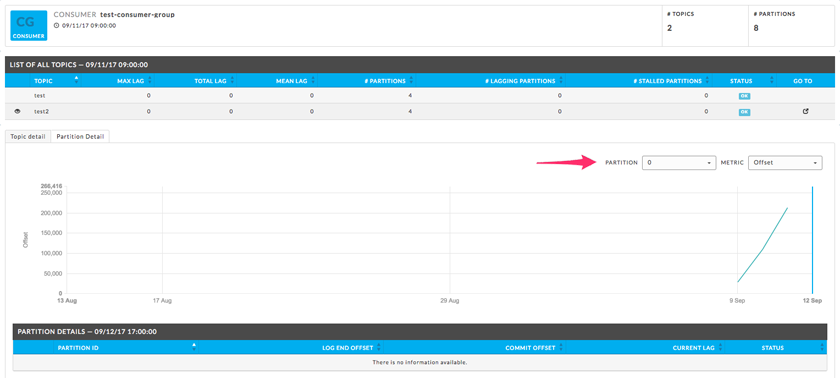Click the OK status badge for test2

744,112
